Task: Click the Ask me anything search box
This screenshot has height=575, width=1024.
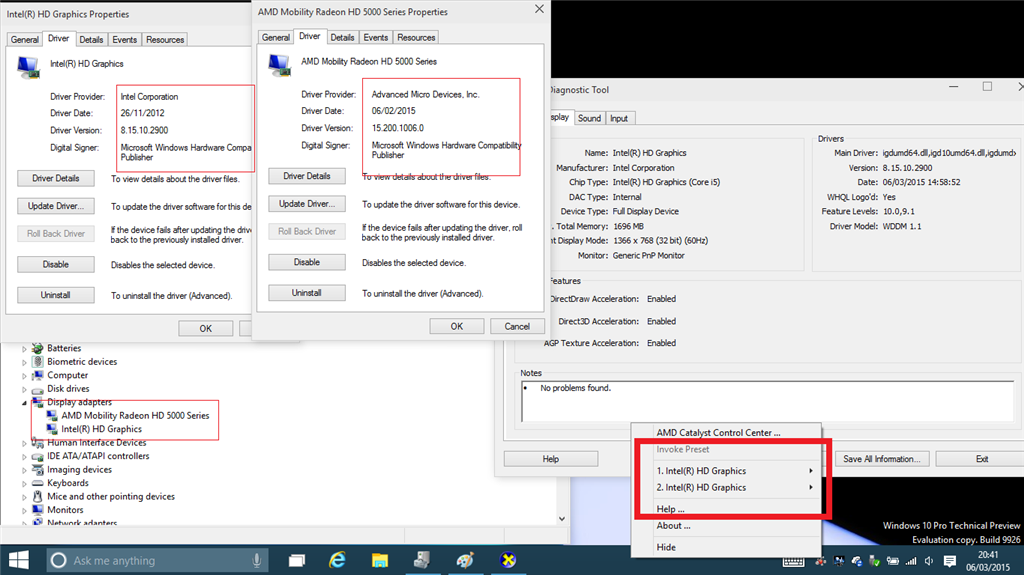Action: 158,560
